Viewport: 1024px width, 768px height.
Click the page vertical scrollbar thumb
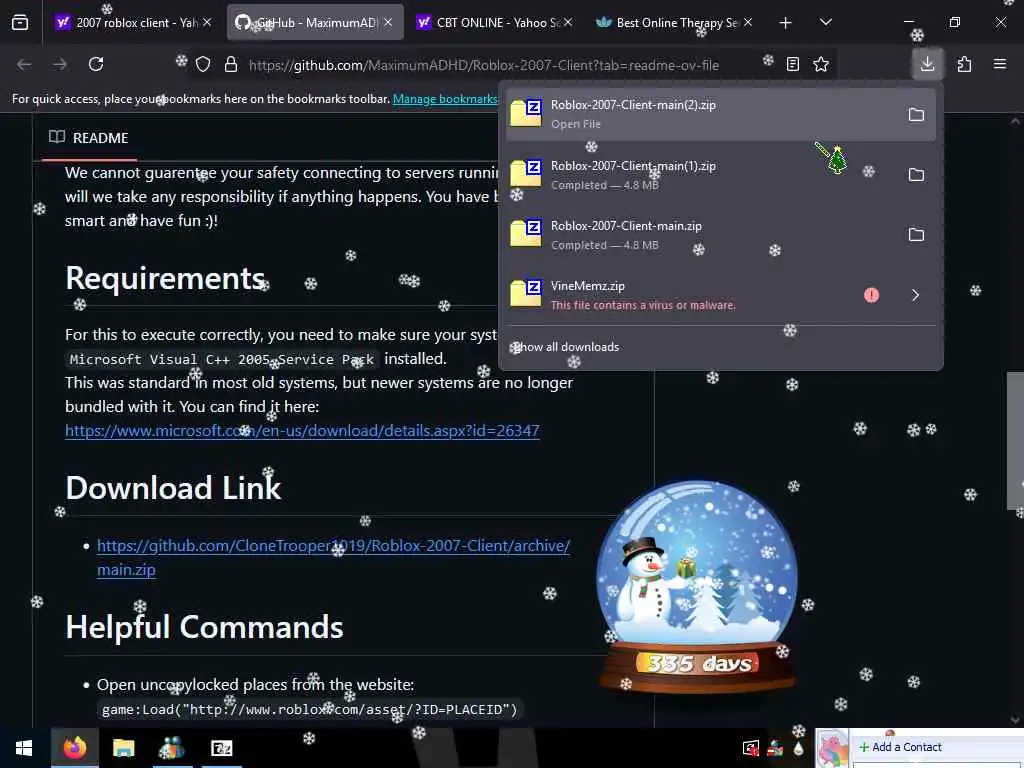point(1016,440)
